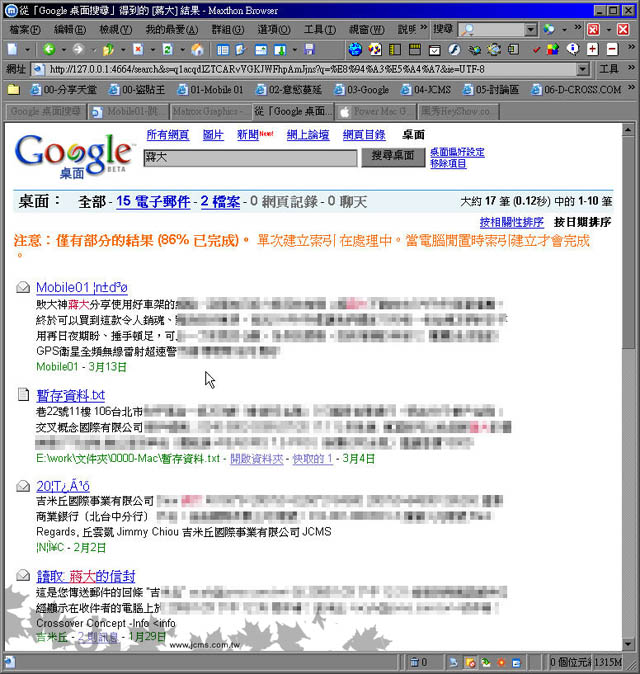Click the red checkmark toolbar icon
640x674 pixels.
(536, 50)
